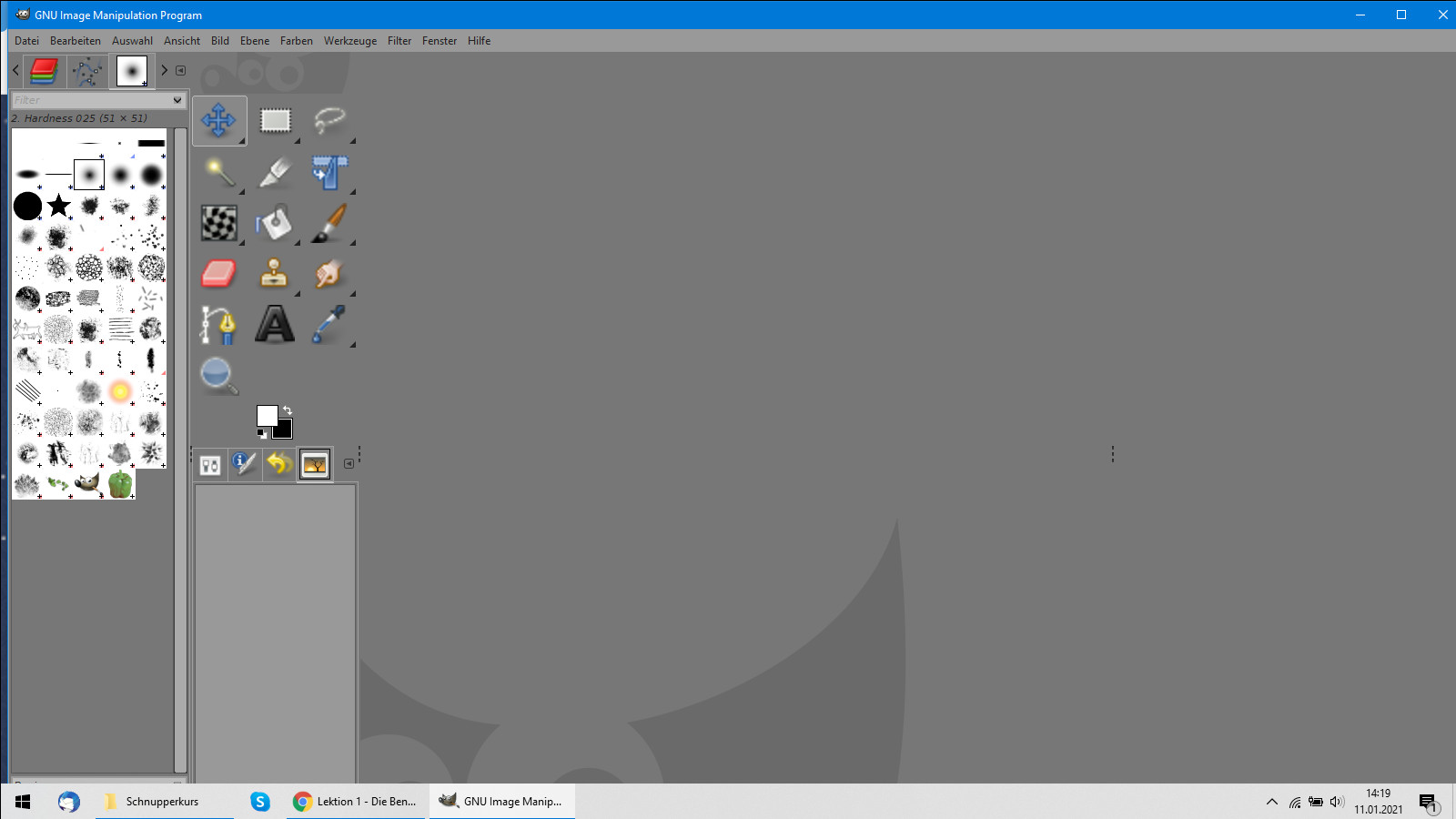Open the Tool Options tab
1456x819 pixels.
(210, 464)
